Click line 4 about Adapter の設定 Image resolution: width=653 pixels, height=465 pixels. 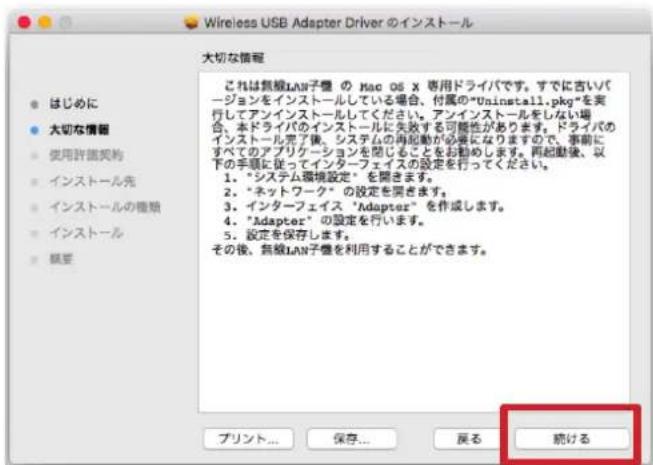click(x=324, y=221)
